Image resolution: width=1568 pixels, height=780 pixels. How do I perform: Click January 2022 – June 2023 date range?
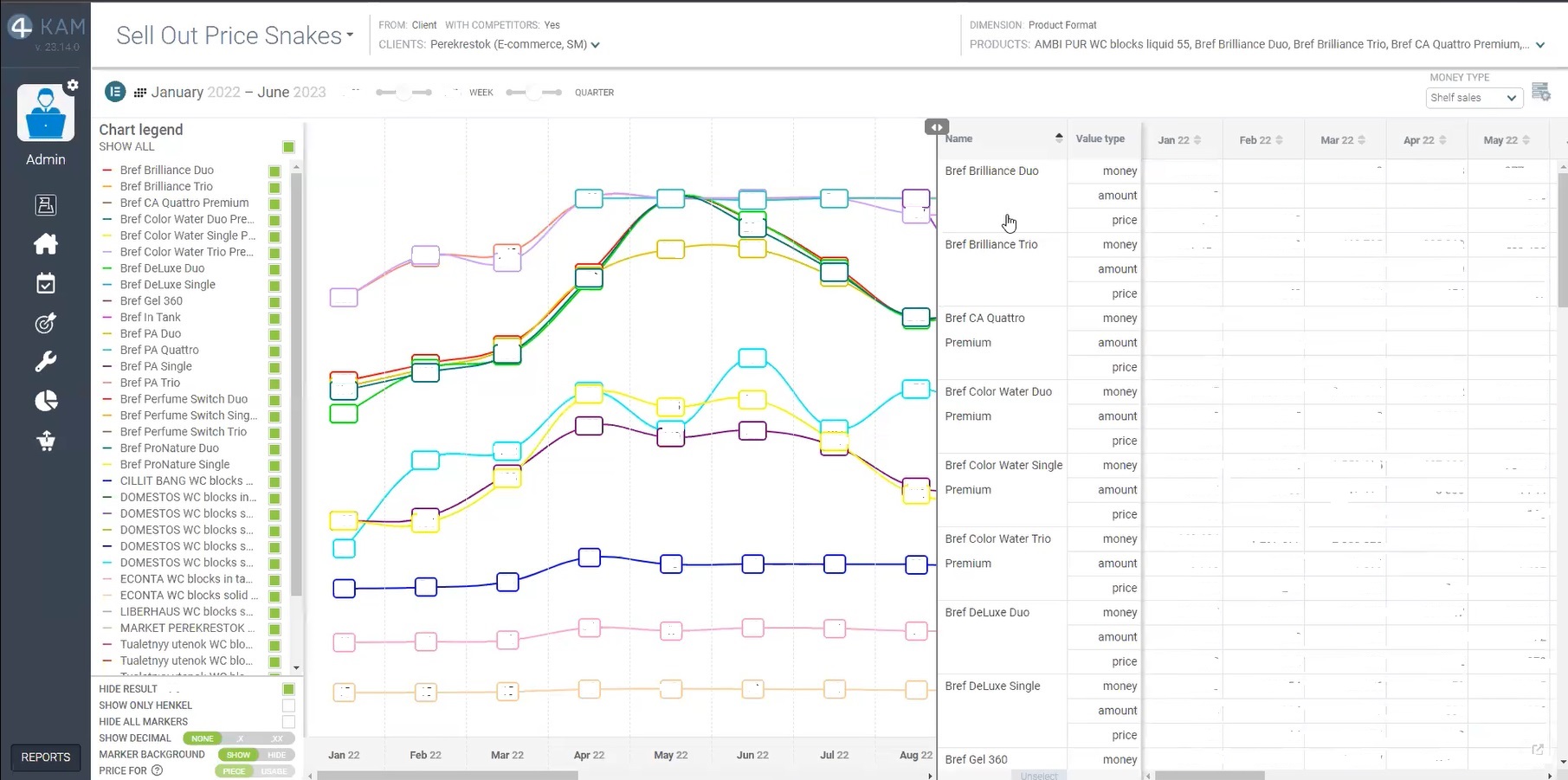pyautogui.click(x=238, y=93)
